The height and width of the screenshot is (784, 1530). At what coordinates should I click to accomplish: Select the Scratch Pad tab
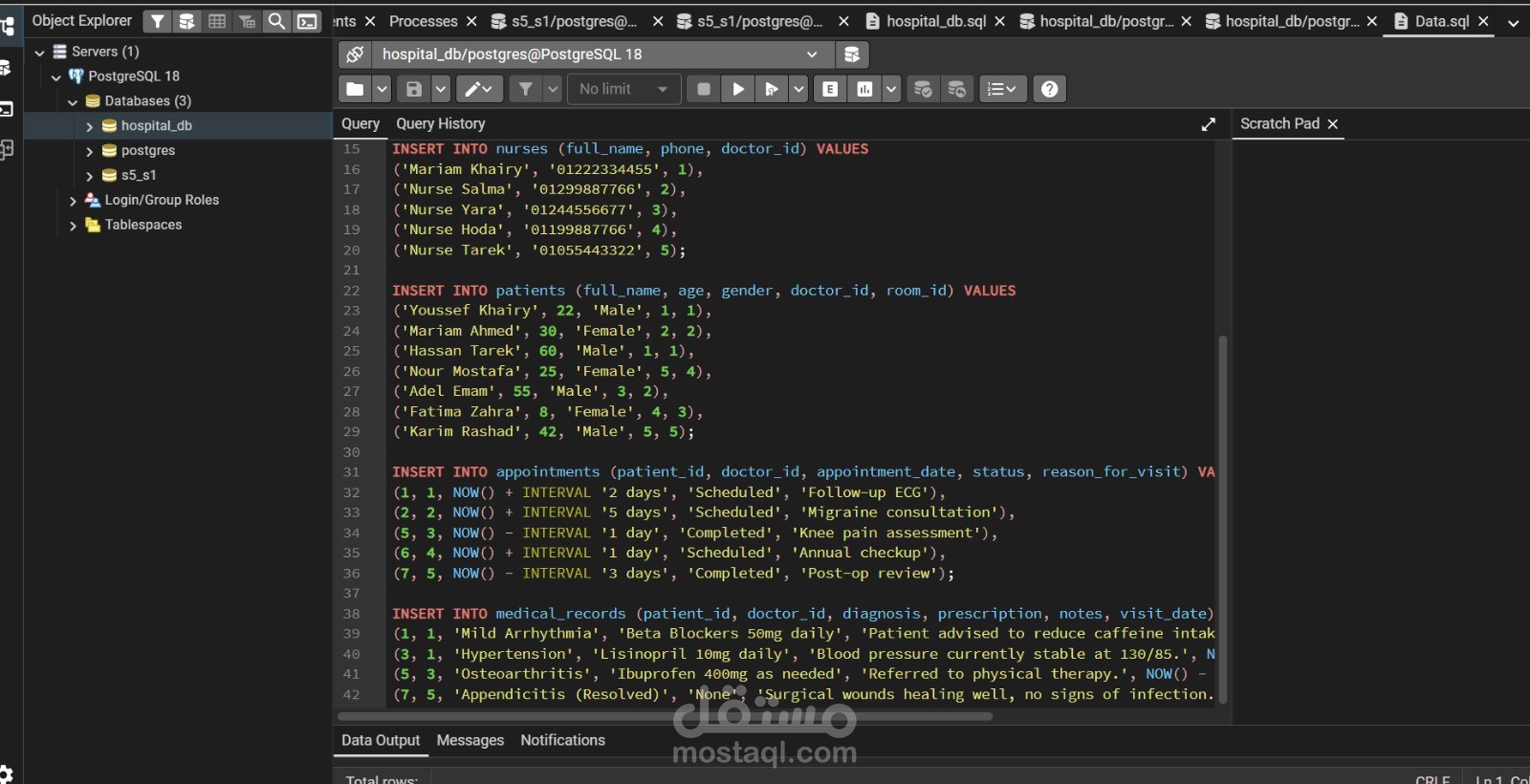(x=1279, y=123)
